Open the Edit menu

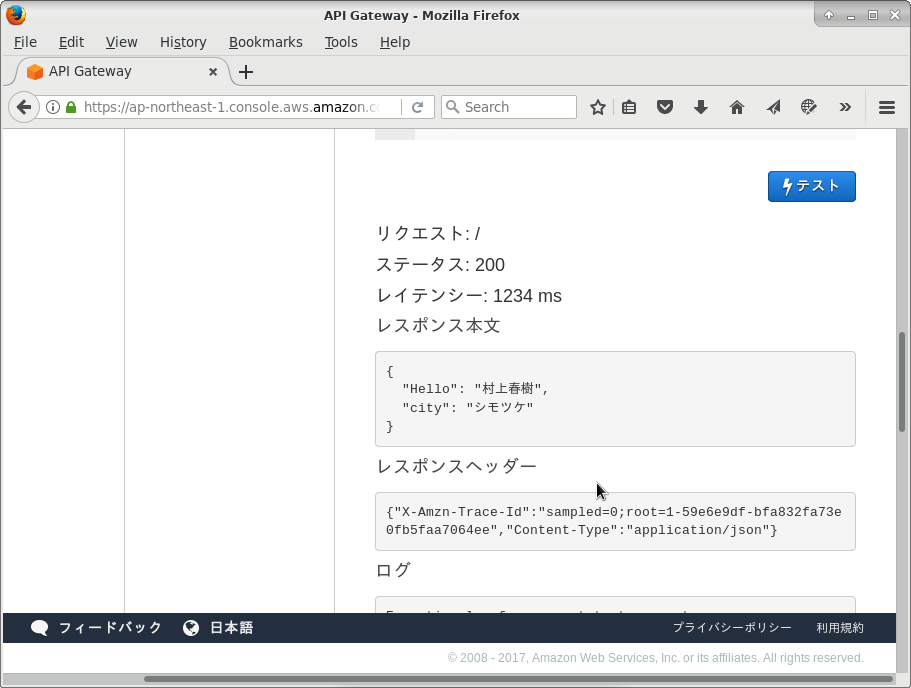(71, 42)
